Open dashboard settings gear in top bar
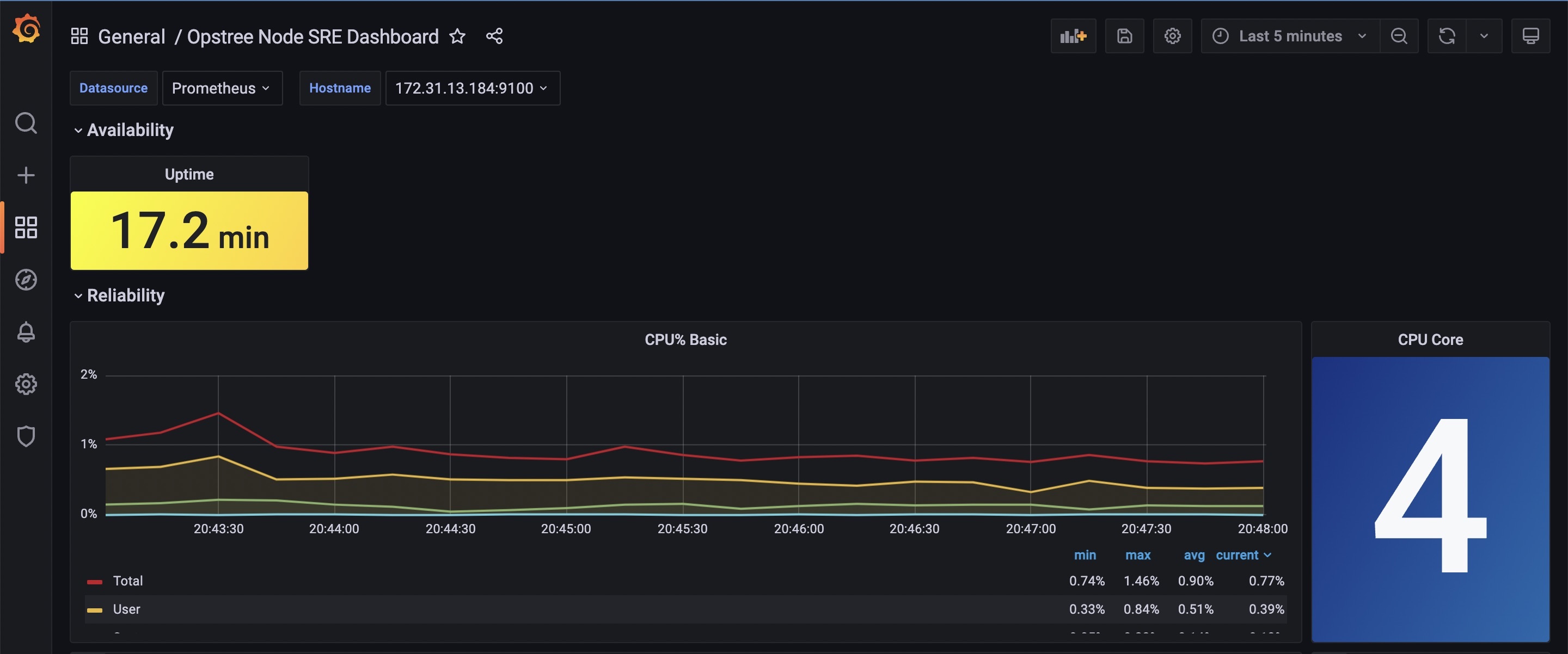The image size is (1568, 654). (1172, 36)
